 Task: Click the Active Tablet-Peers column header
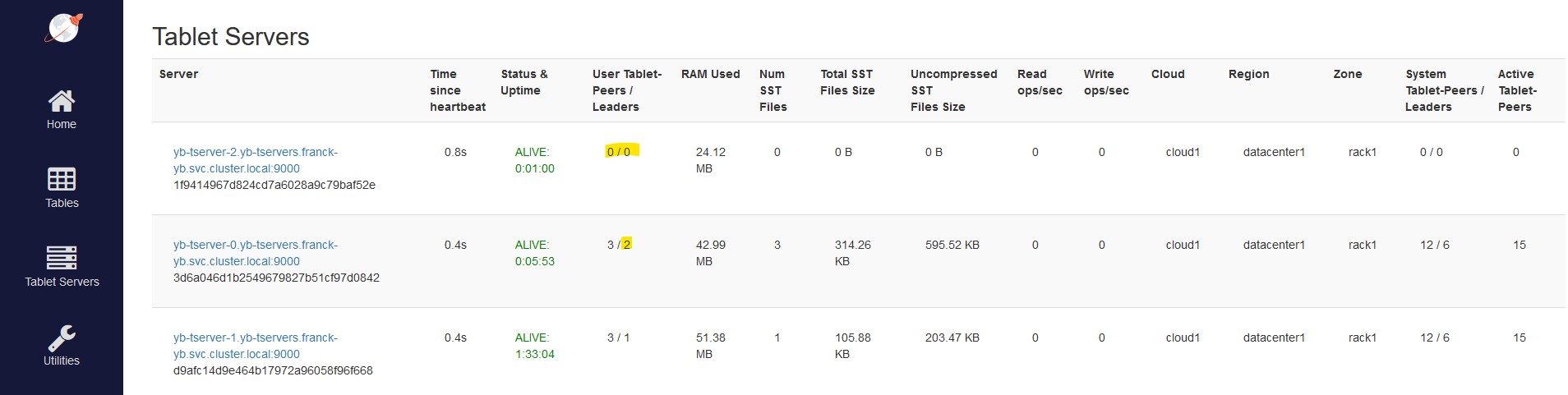click(x=1517, y=90)
